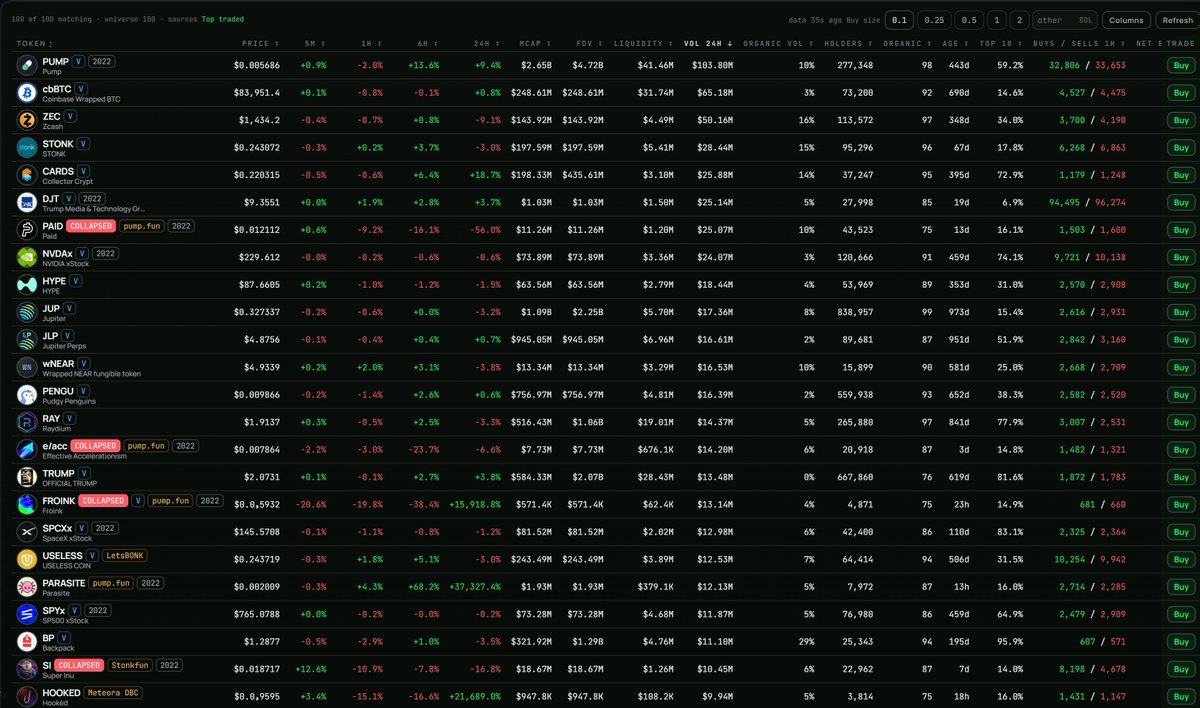The image size is (1200, 708).
Task: Select the BP Backpack logo icon
Action: pyautogui.click(x=27, y=642)
